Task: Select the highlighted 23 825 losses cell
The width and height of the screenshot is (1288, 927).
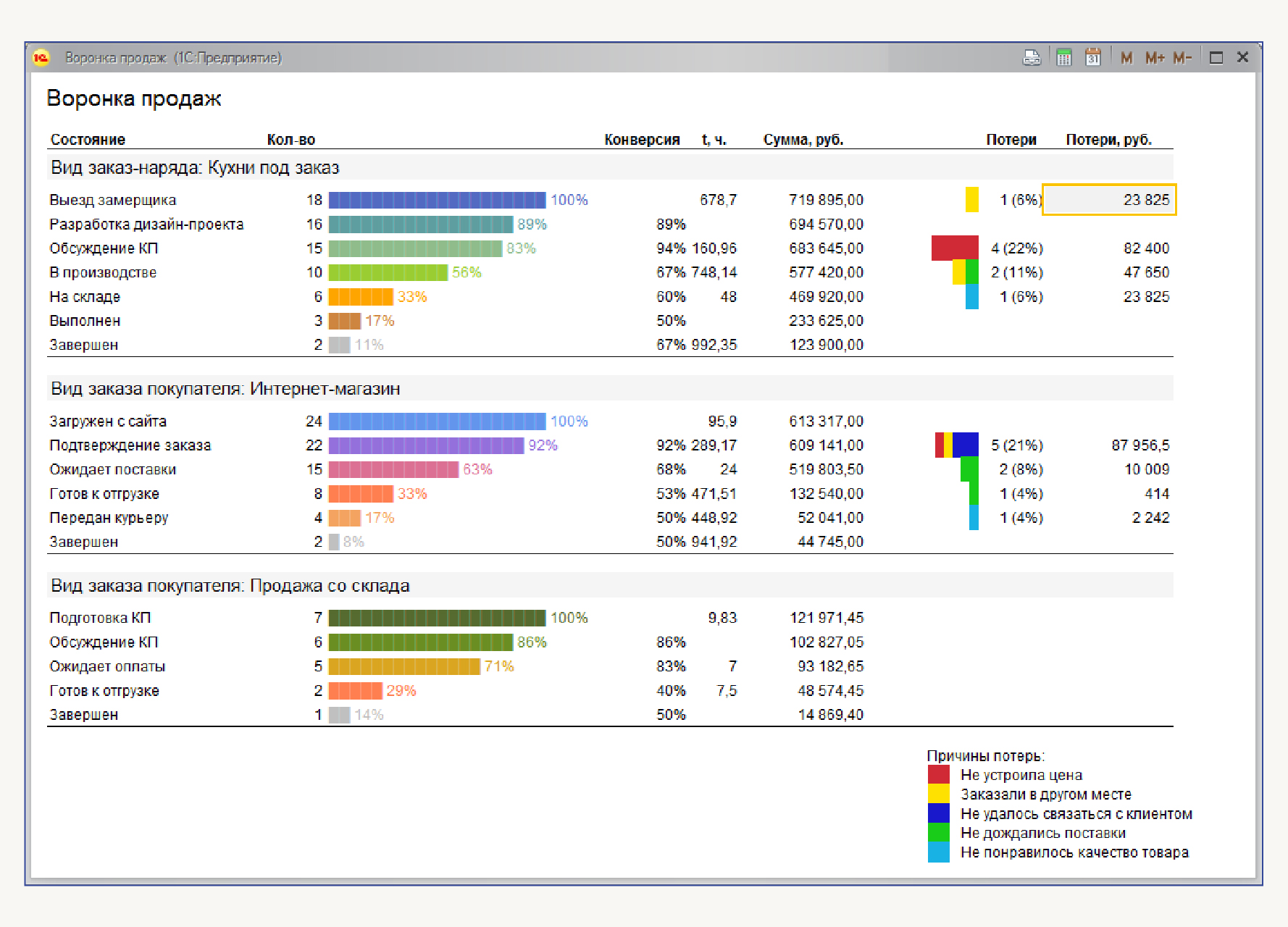Action: point(1109,200)
